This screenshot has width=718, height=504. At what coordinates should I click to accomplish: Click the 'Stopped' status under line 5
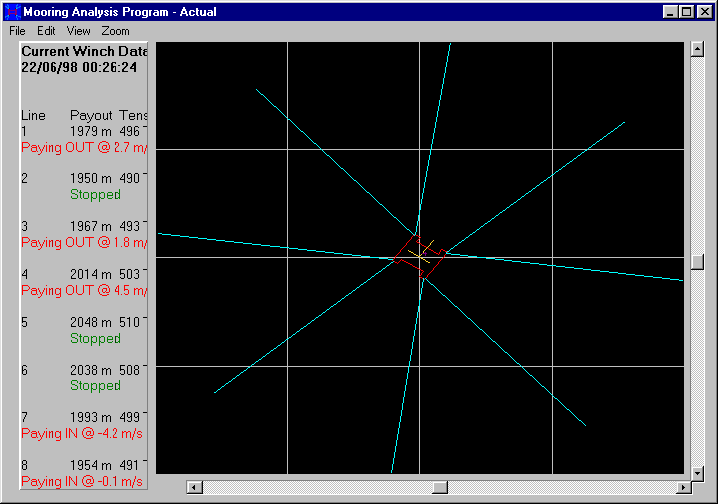click(95, 338)
